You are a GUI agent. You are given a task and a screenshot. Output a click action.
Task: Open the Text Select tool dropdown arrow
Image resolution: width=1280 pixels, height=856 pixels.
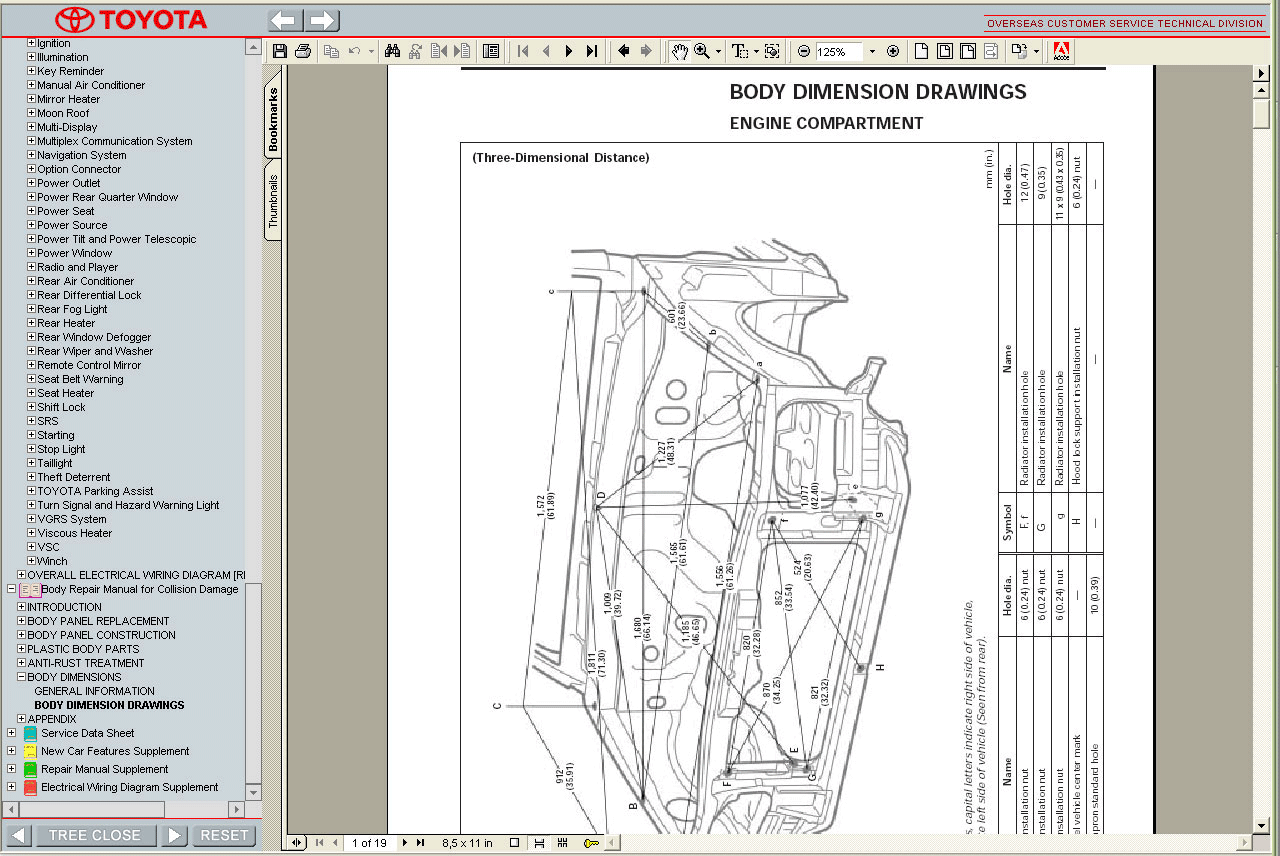tap(756, 51)
